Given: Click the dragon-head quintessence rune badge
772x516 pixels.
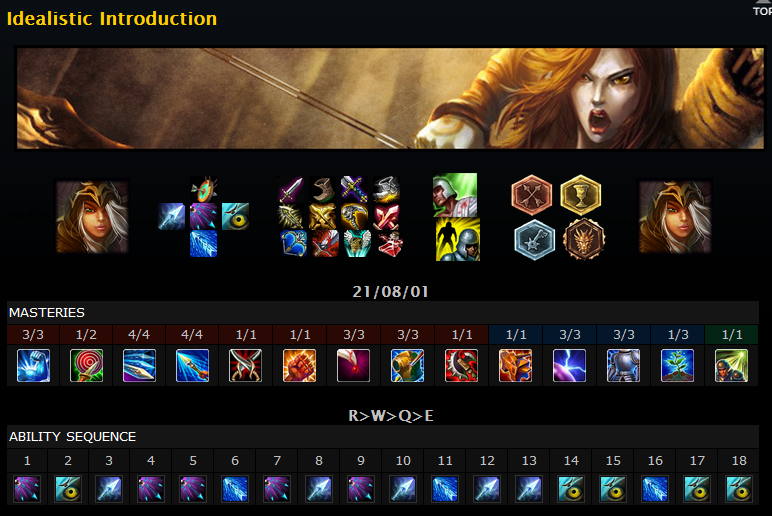Looking at the screenshot, I should (x=584, y=239).
